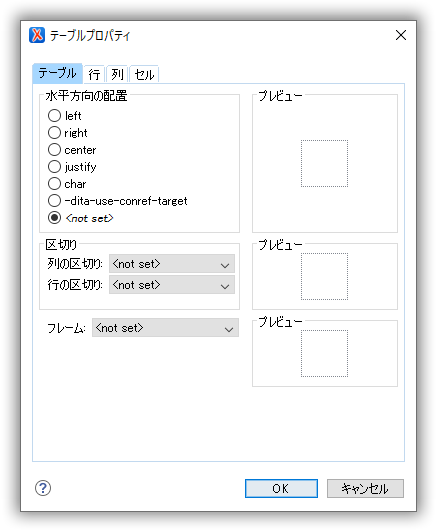Confirm with the OK button
Screen dimensions: 437x532
[x=281, y=489]
